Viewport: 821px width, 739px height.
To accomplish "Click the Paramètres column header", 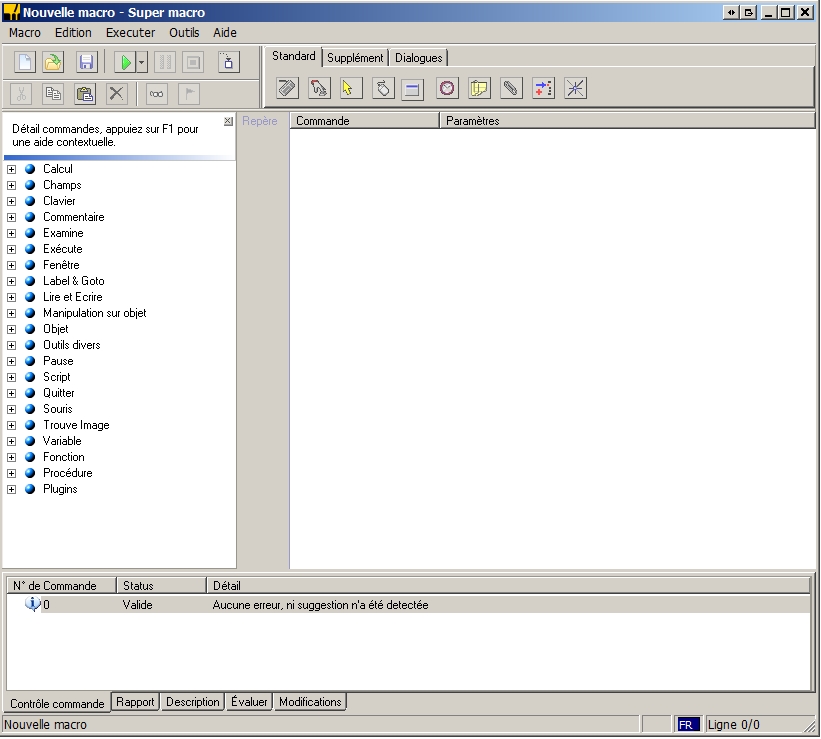I will (x=627, y=121).
